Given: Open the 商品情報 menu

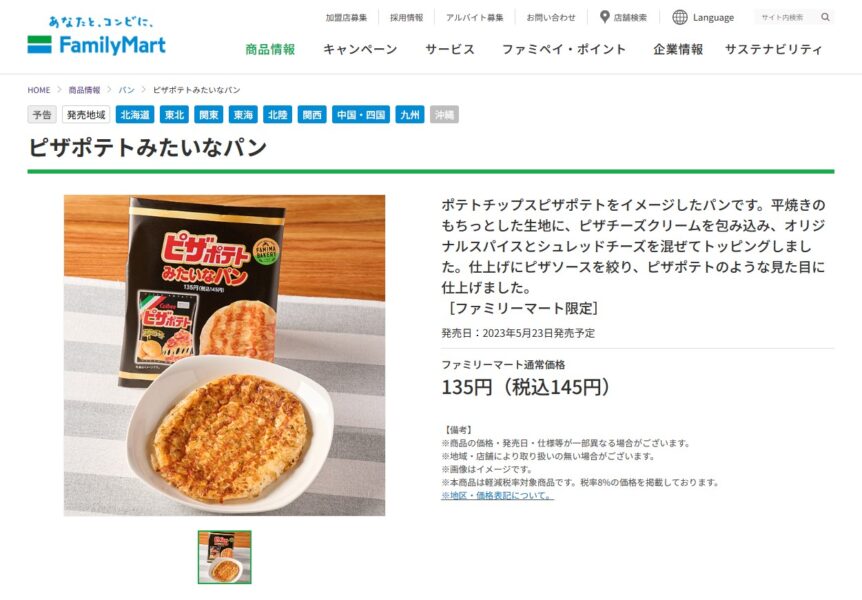Looking at the screenshot, I should click(270, 49).
